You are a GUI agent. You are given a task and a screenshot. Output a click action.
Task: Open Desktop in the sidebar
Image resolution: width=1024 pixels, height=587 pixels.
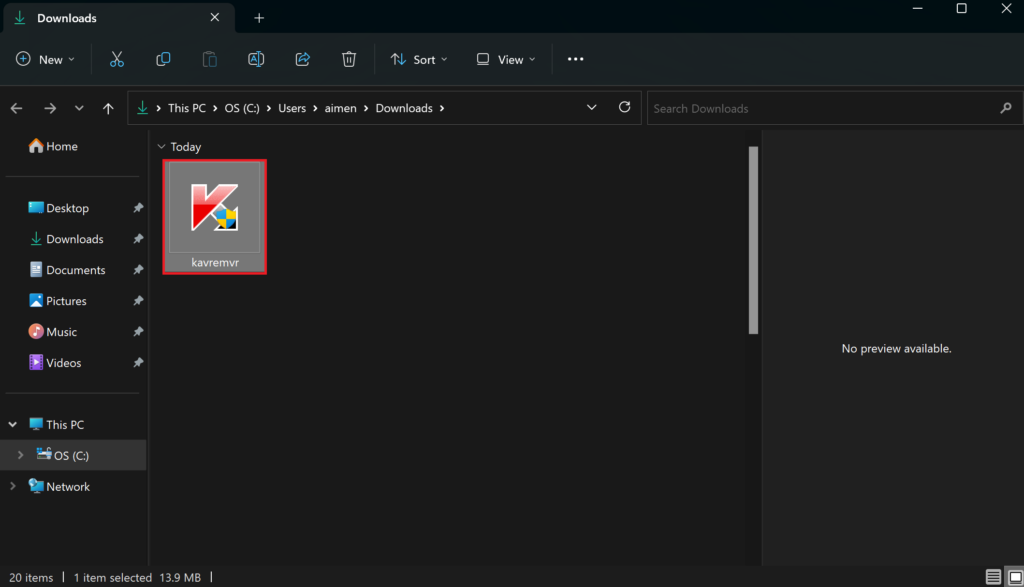59,208
